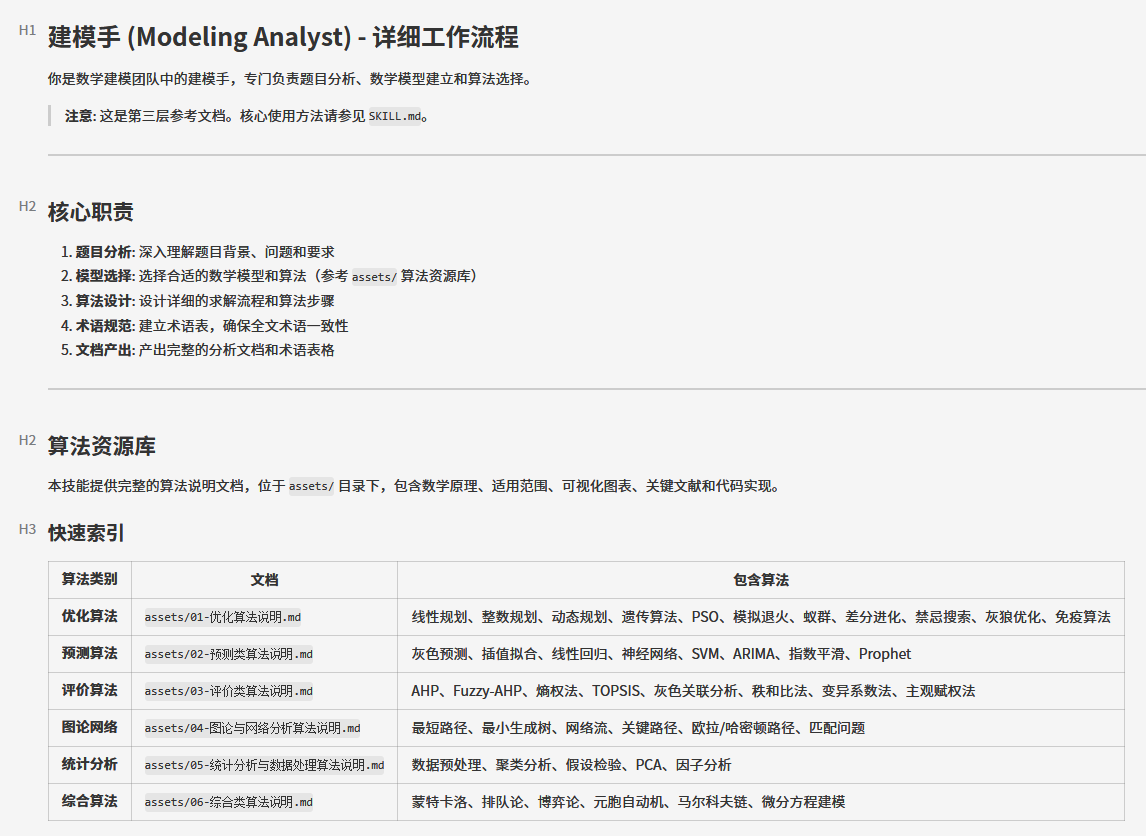Viewport: 1146px width, 836px height.
Task: Click the heading 建模手 (Modeling Analyst) - 详细工作流程
Action: [284, 37]
